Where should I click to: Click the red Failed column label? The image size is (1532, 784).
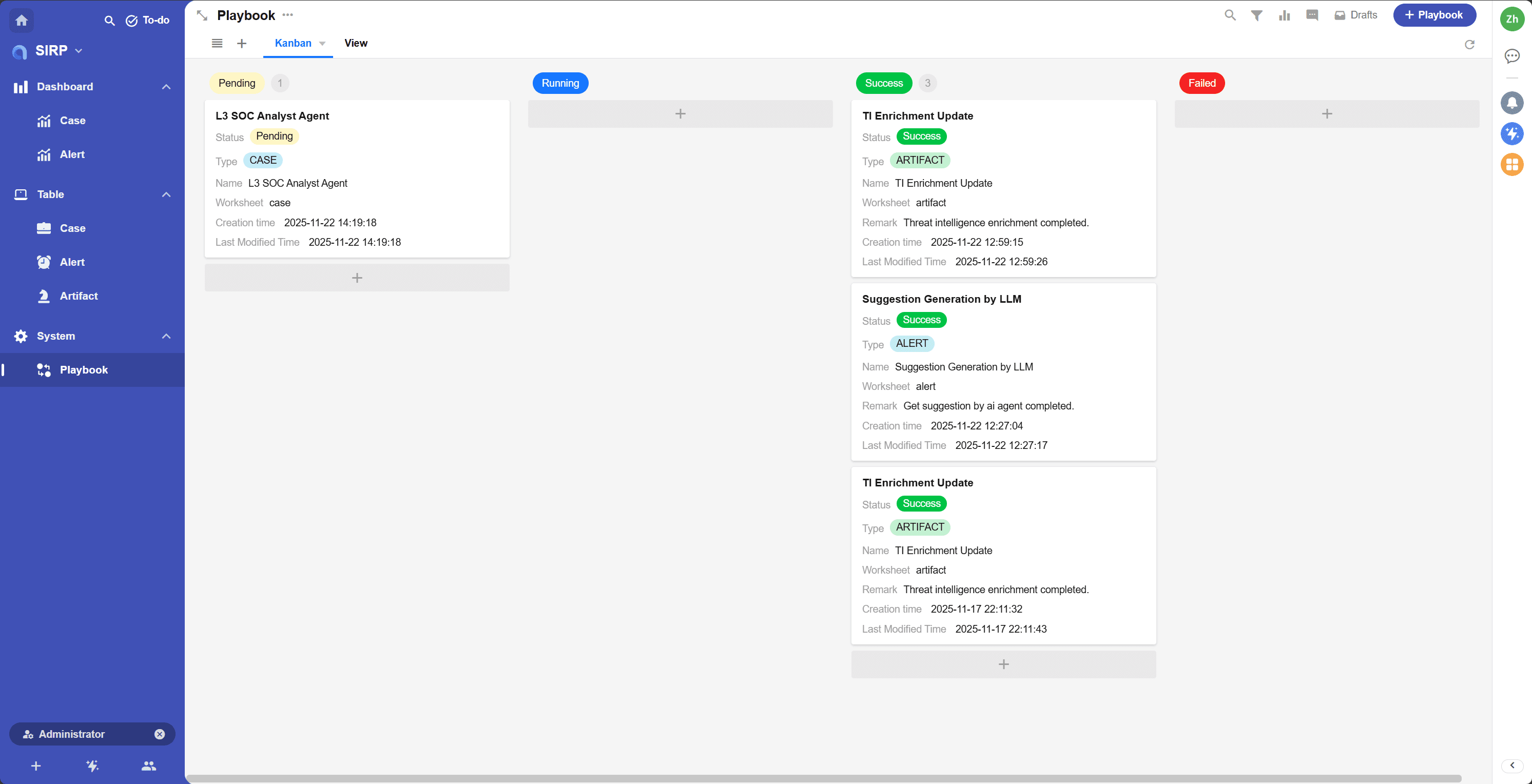point(1201,83)
